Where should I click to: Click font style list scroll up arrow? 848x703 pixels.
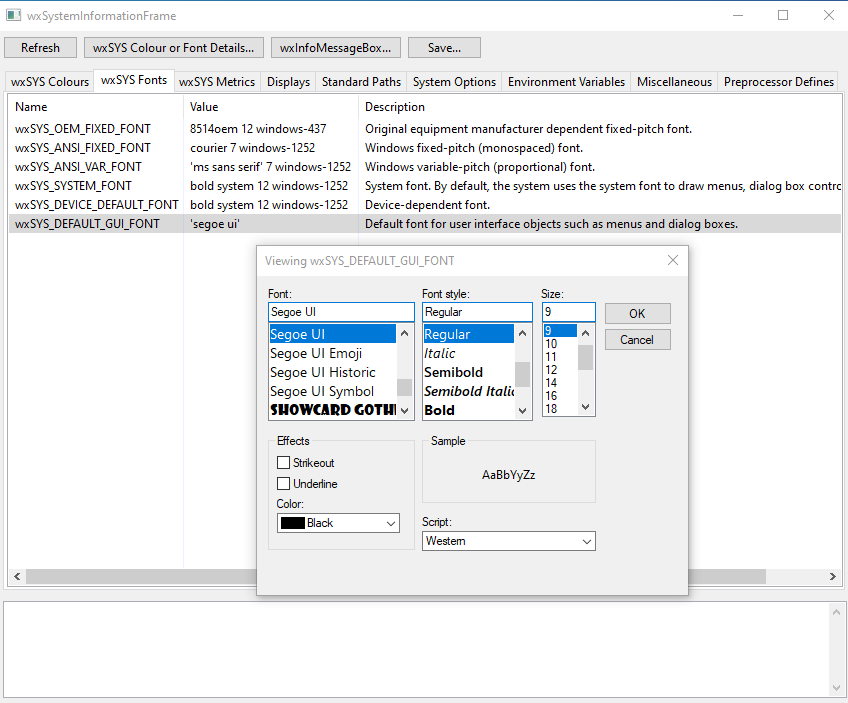pos(522,333)
